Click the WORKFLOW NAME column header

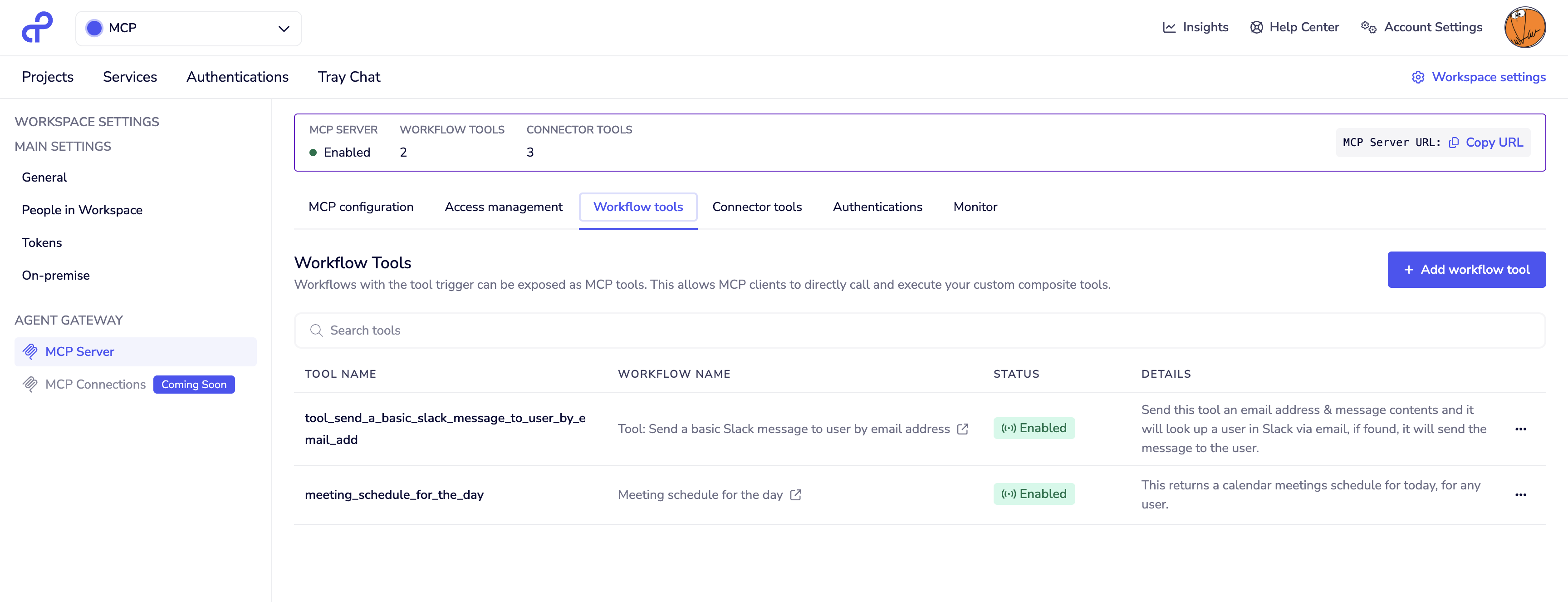pyautogui.click(x=674, y=374)
